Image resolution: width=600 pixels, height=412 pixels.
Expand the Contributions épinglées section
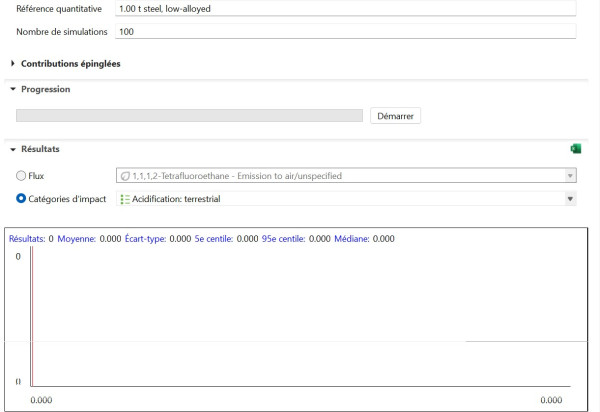click(x=13, y=64)
